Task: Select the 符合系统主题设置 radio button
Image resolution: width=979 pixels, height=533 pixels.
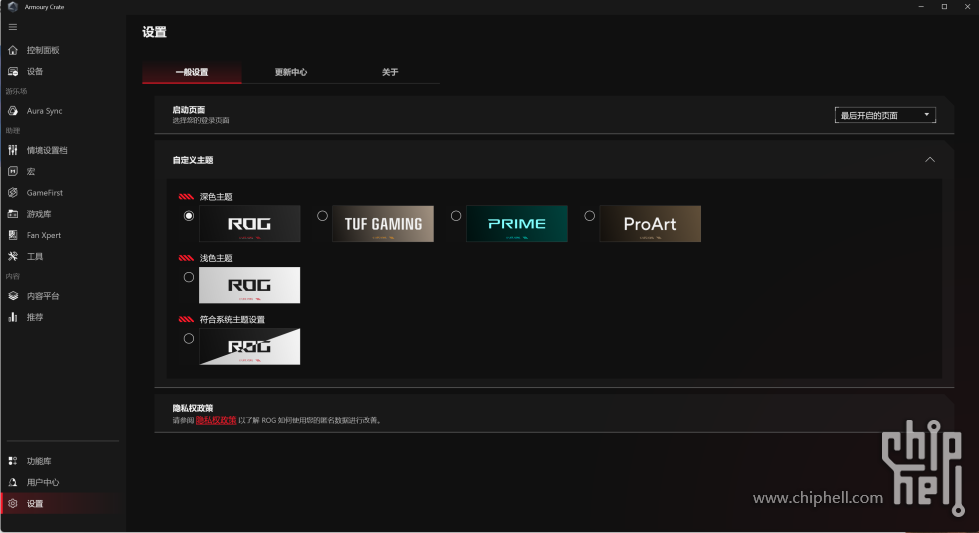Action: [189, 338]
